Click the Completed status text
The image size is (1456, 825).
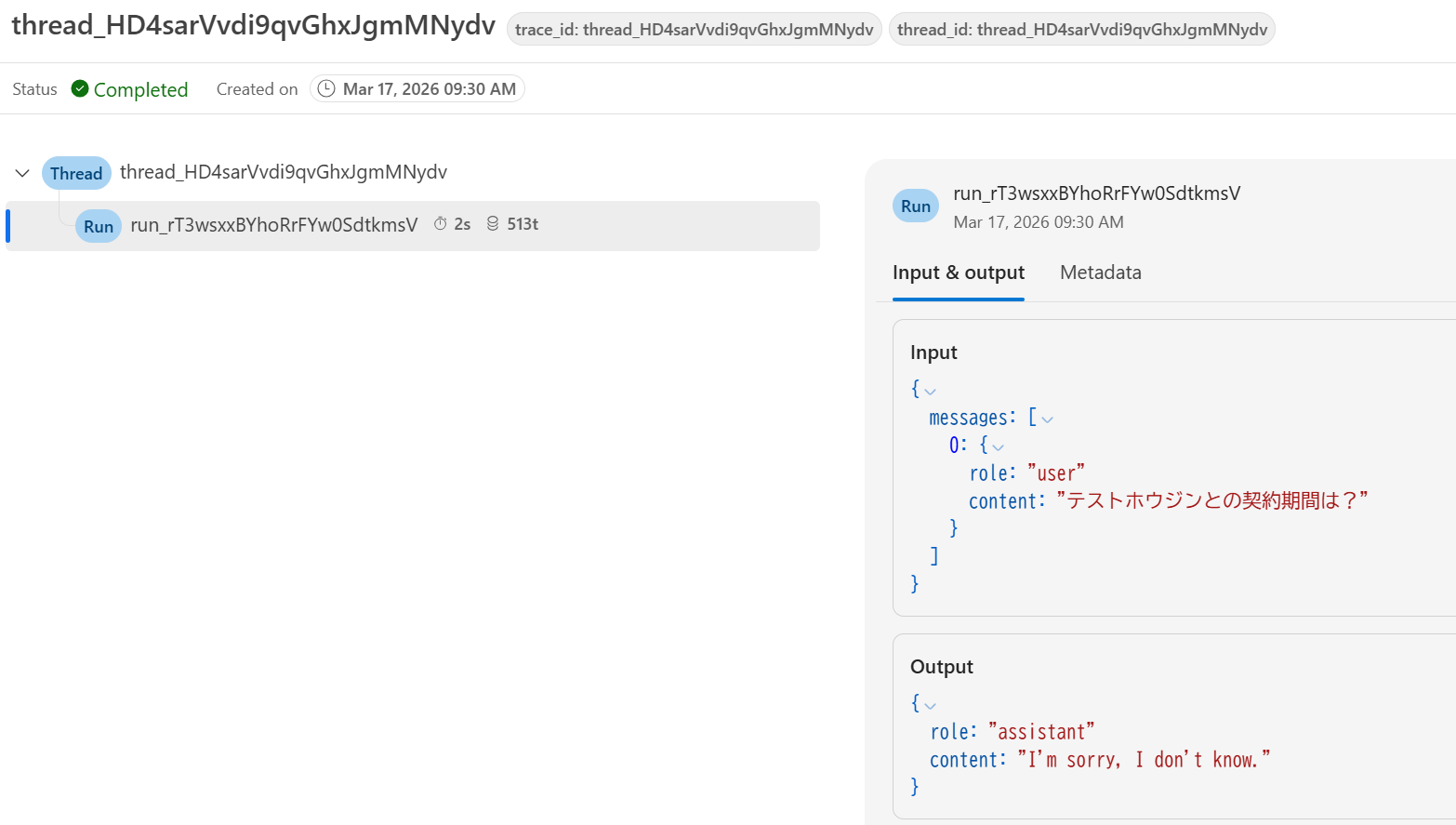click(140, 89)
